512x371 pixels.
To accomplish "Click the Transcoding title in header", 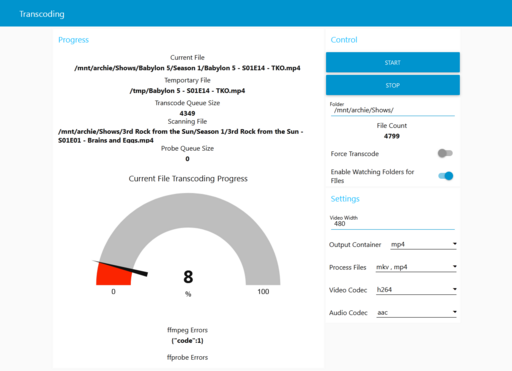I will (x=42, y=14).
